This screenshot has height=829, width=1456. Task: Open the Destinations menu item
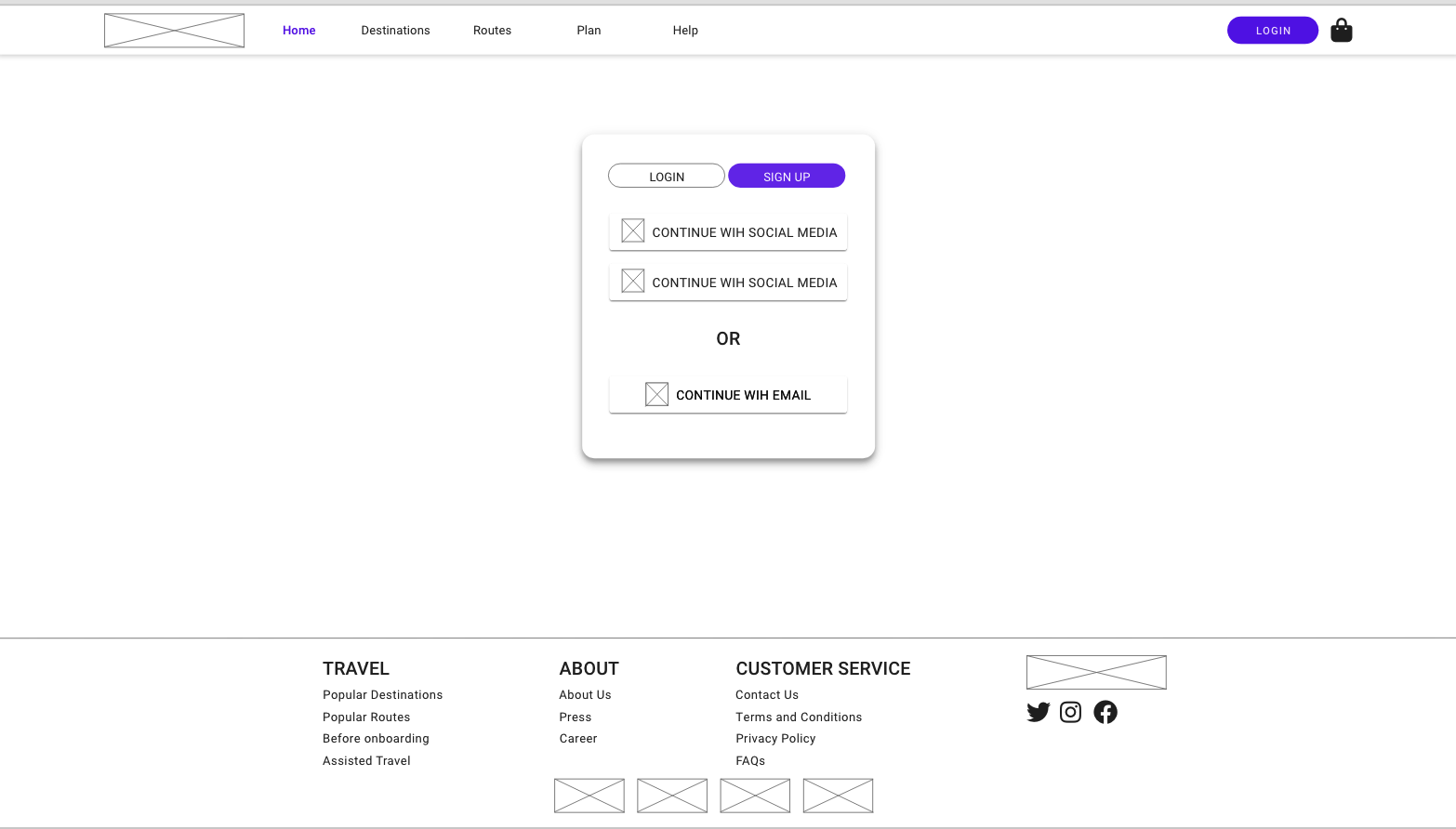[x=395, y=30]
